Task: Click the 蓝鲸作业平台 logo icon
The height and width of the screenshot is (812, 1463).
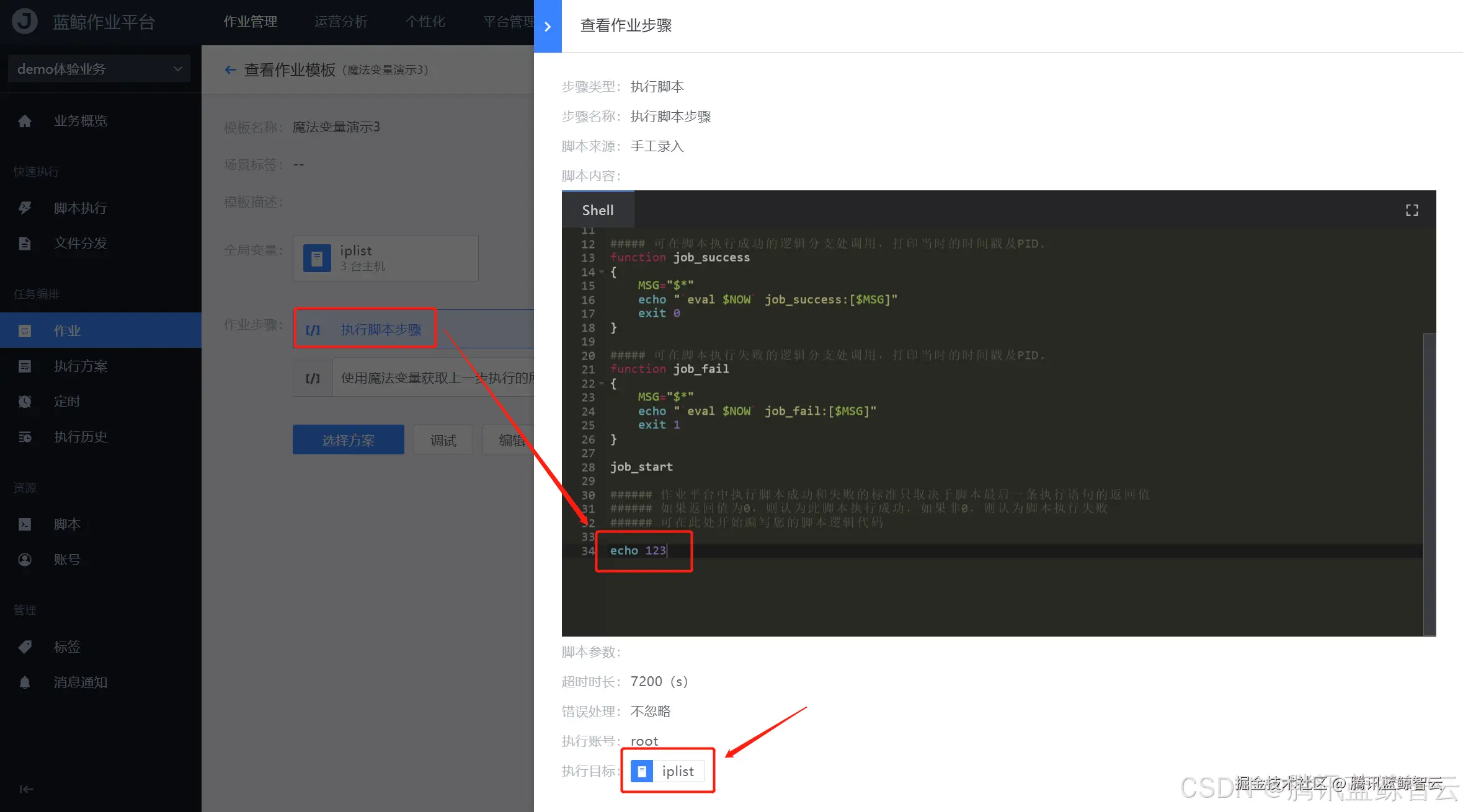Action: pyautogui.click(x=24, y=20)
